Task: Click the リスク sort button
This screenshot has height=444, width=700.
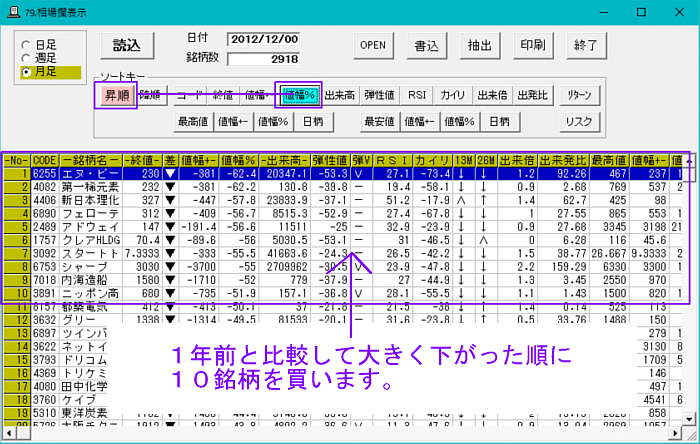Action: [579, 121]
